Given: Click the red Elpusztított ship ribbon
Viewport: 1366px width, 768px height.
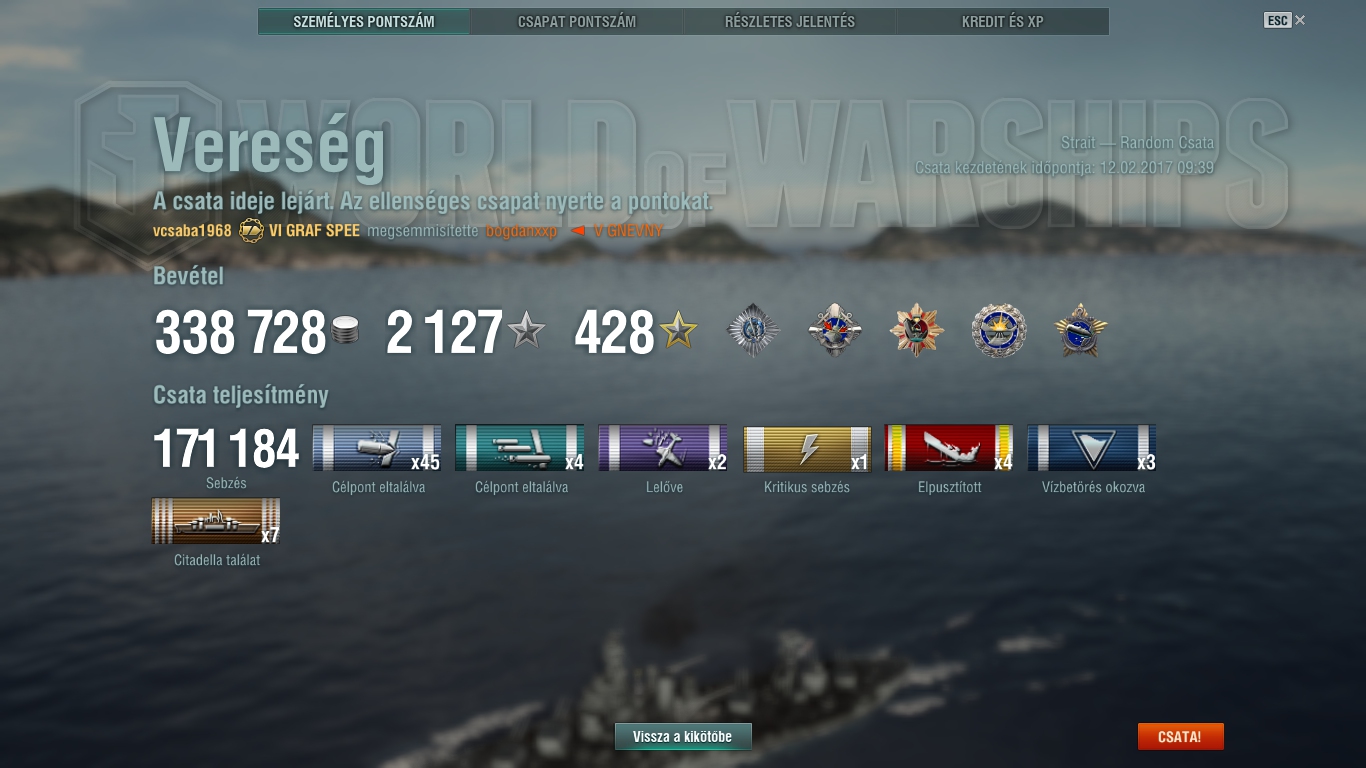Looking at the screenshot, I should tap(949, 448).
